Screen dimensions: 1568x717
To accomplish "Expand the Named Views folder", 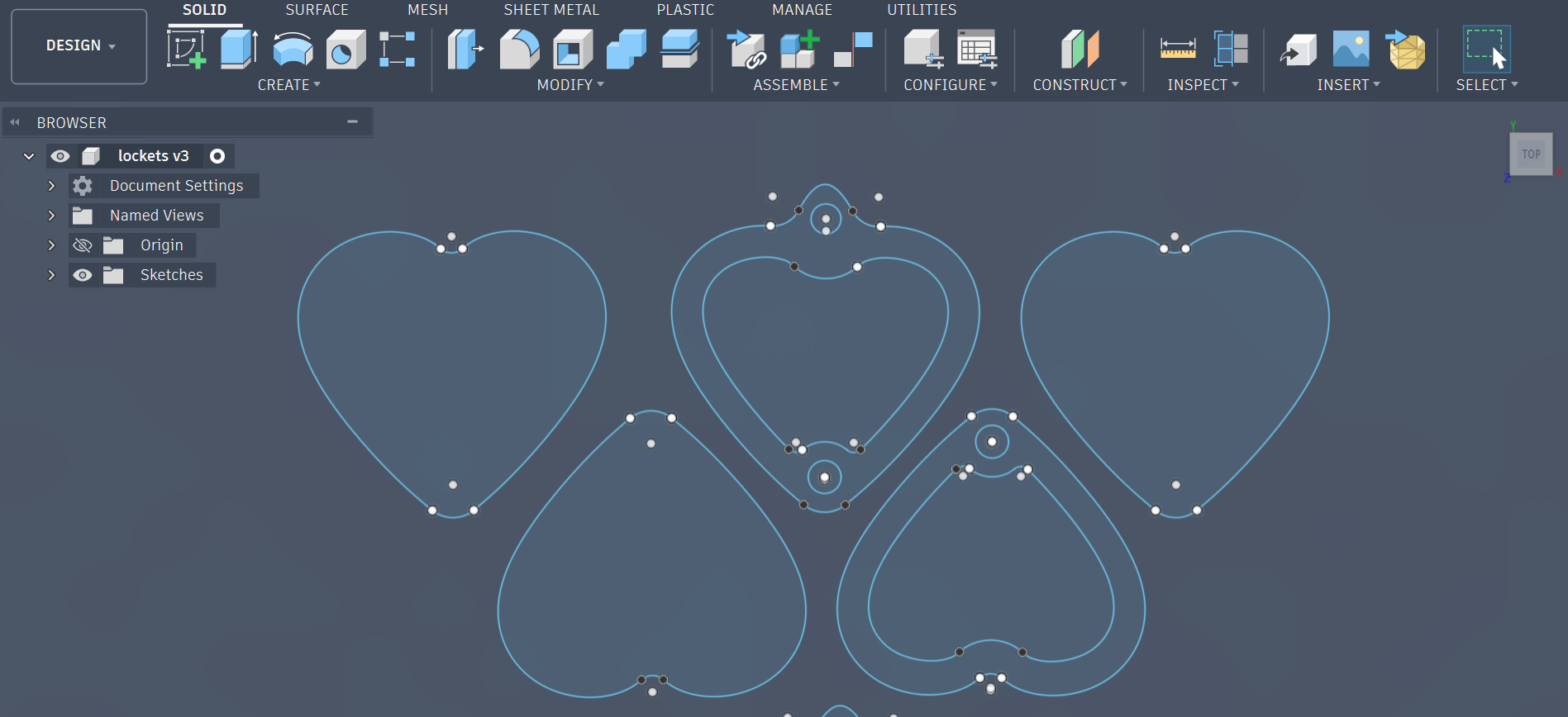I will click(51, 216).
